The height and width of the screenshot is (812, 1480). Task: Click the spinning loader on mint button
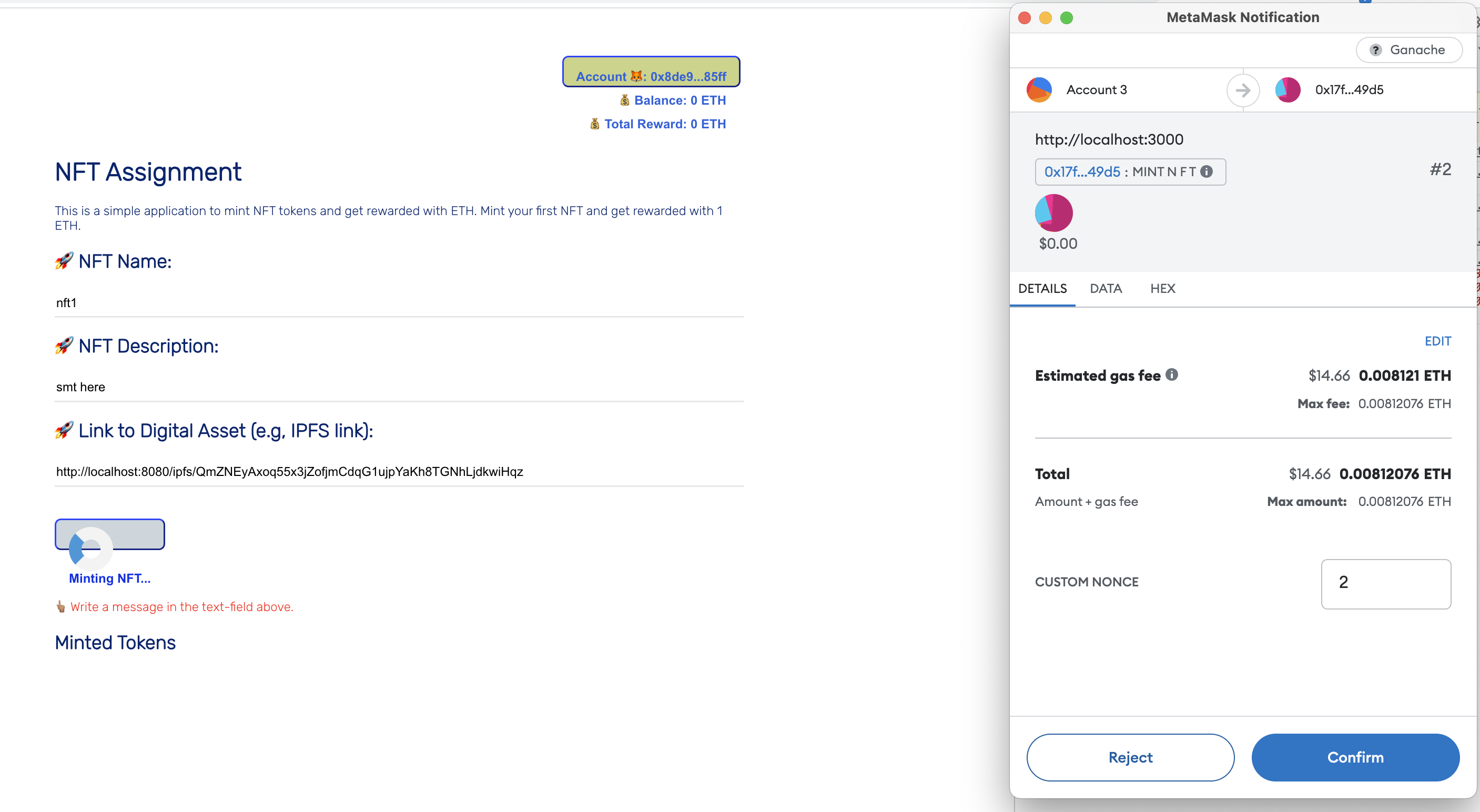[91, 548]
